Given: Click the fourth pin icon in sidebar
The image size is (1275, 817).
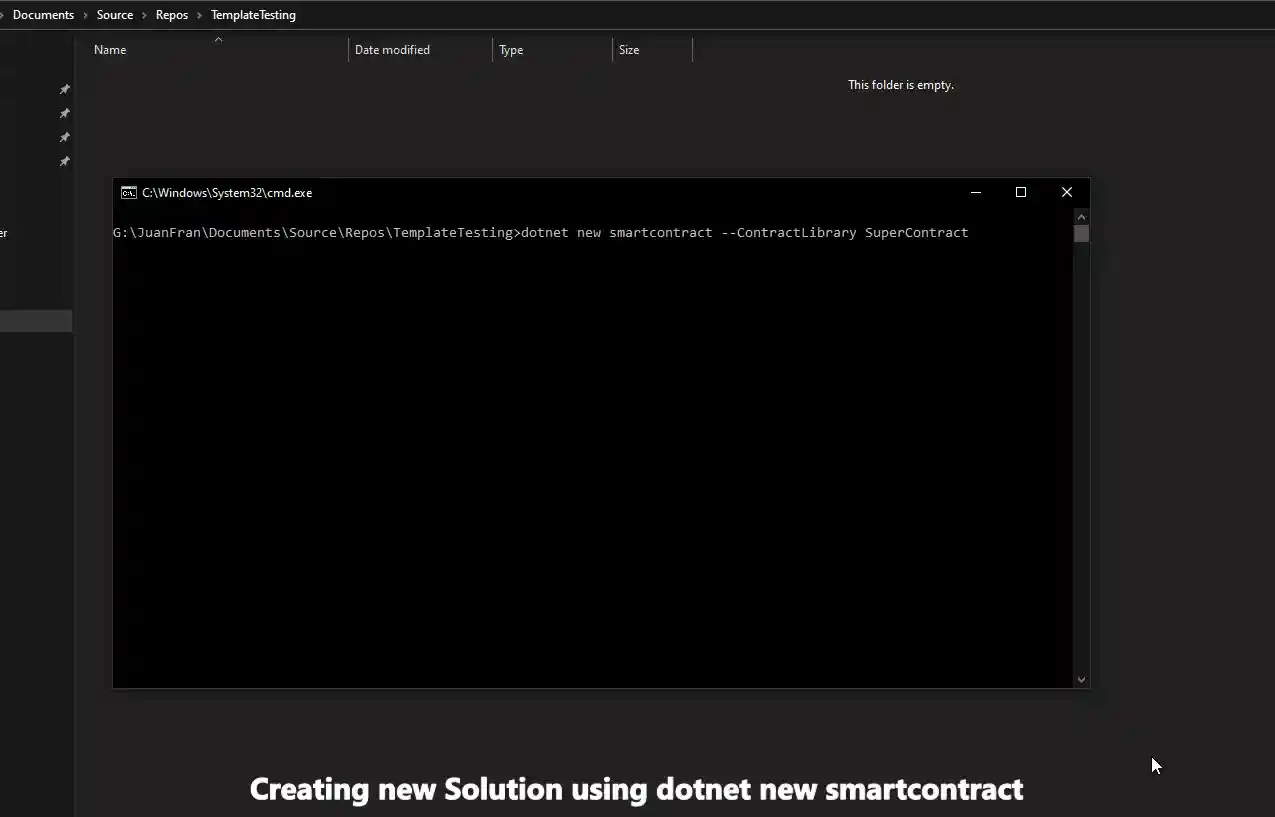Looking at the screenshot, I should click(x=65, y=161).
